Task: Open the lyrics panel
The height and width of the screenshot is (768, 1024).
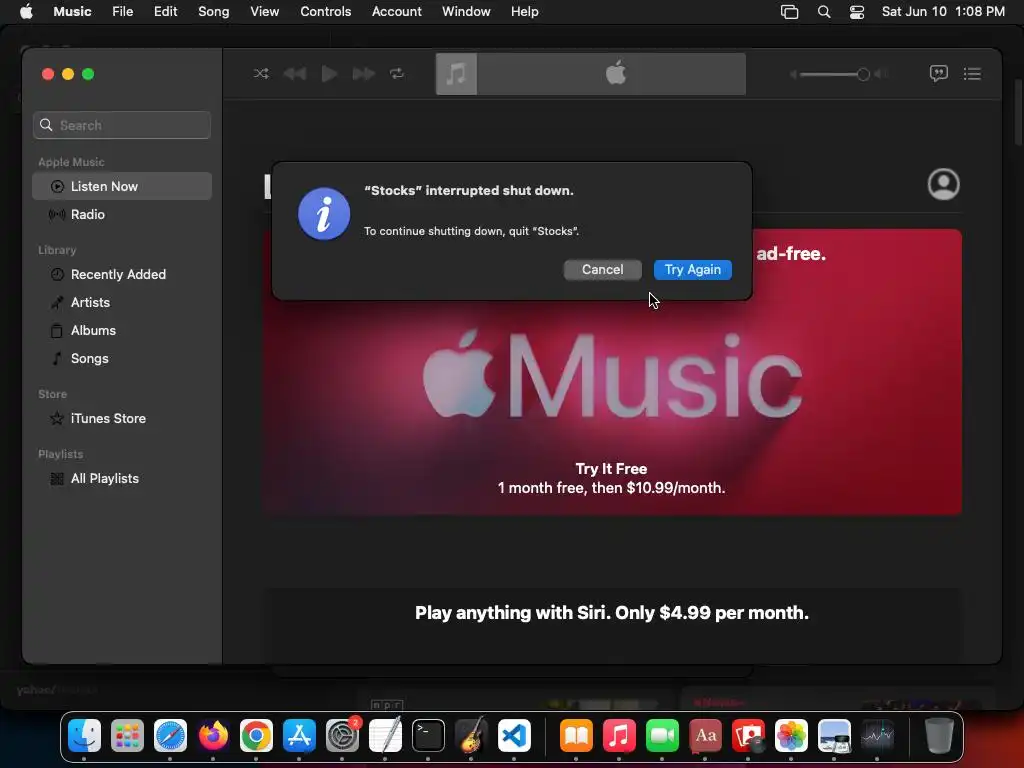Action: coord(938,73)
